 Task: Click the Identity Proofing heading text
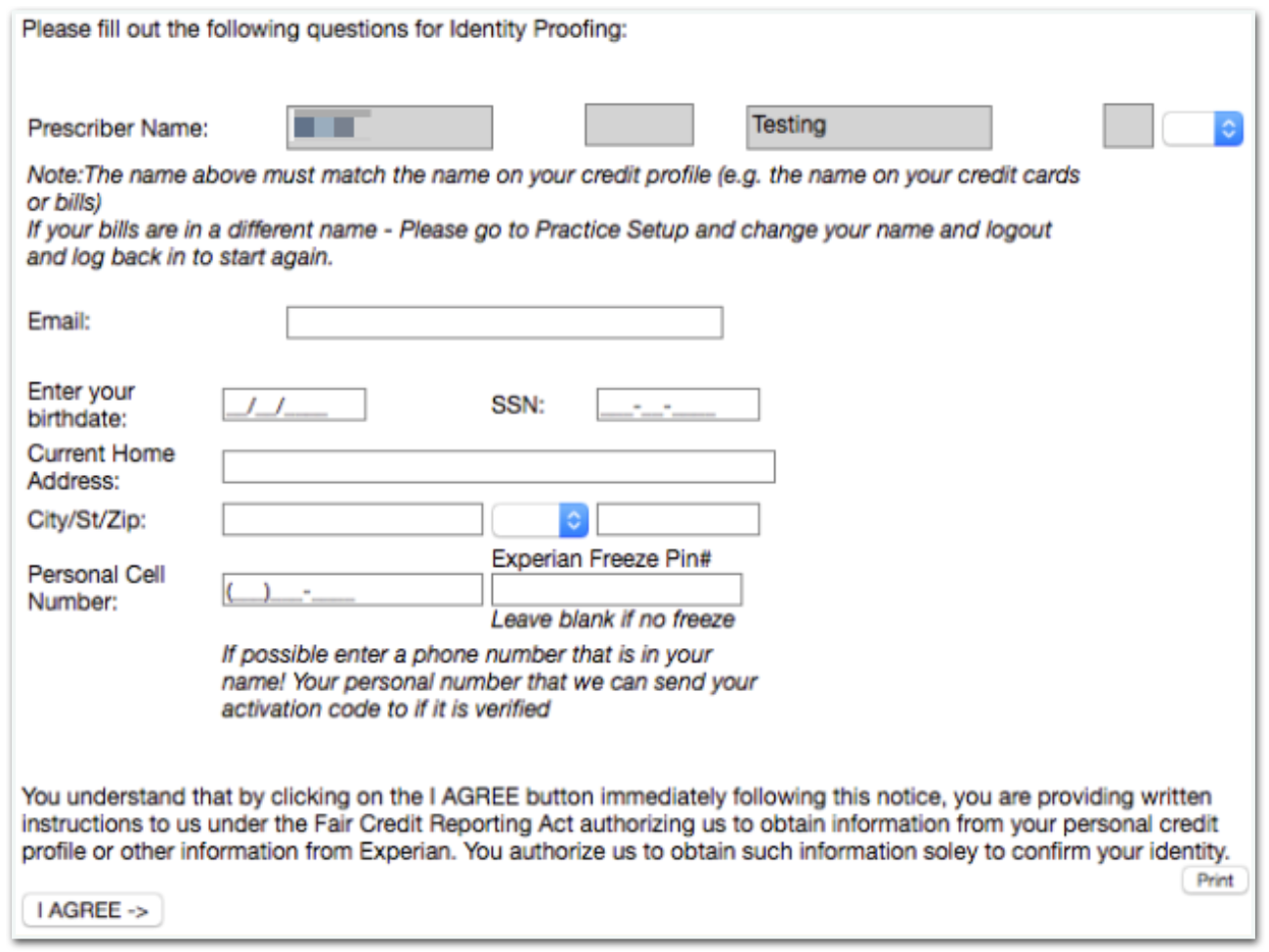[x=323, y=30]
